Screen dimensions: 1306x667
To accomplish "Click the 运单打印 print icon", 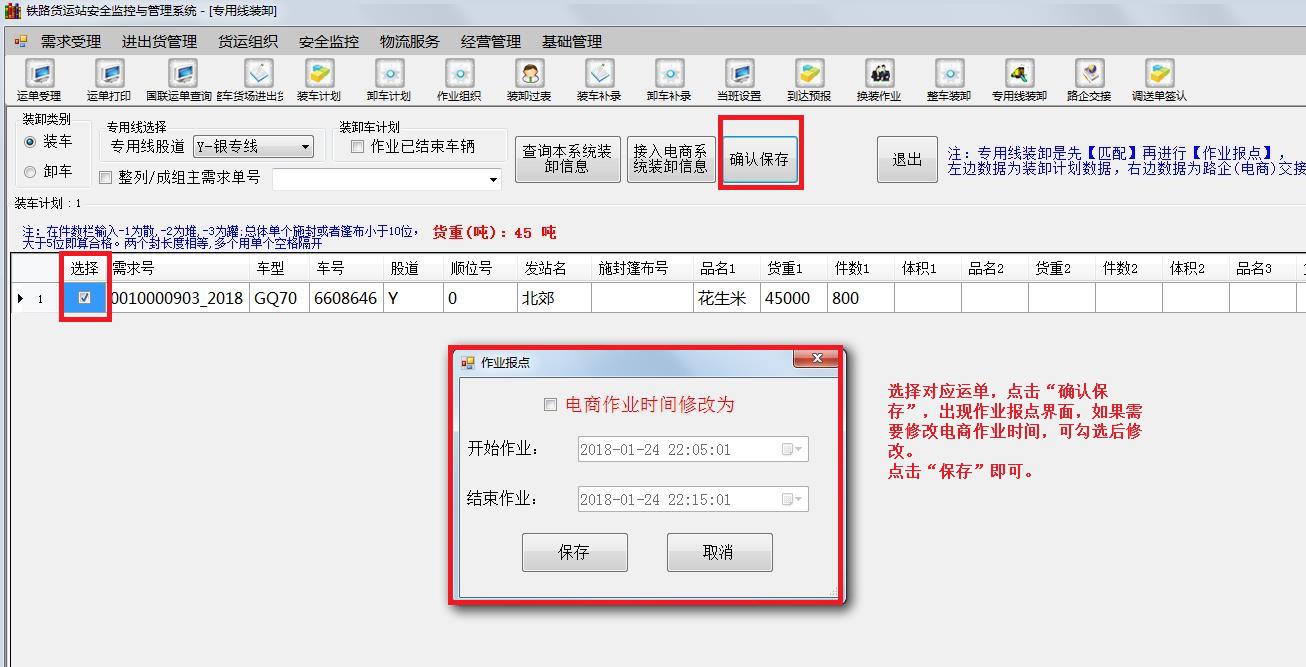I will tap(109, 80).
